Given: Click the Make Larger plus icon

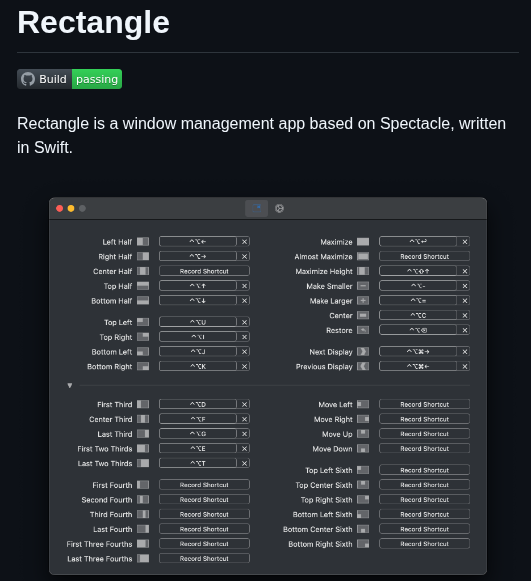Looking at the screenshot, I should 363,301.
